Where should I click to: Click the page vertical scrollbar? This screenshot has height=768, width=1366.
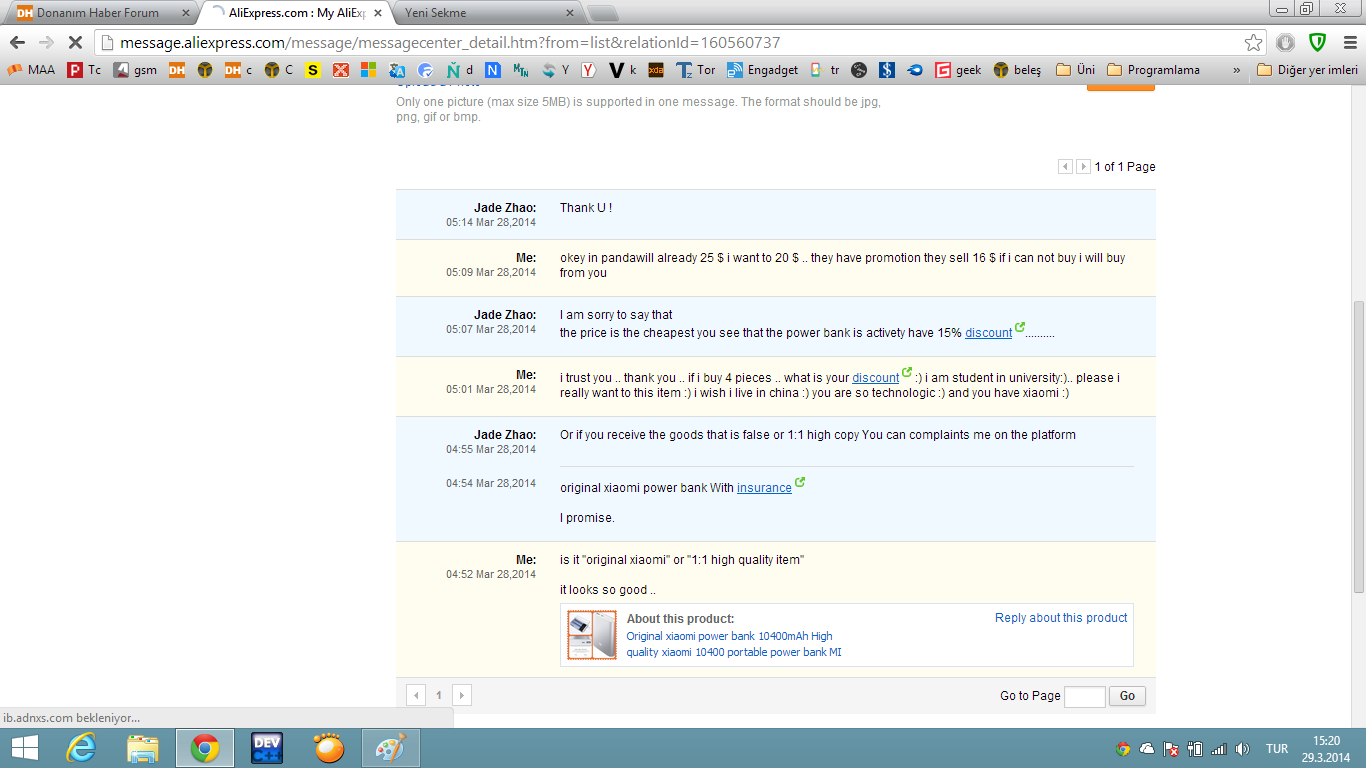coord(1358,445)
